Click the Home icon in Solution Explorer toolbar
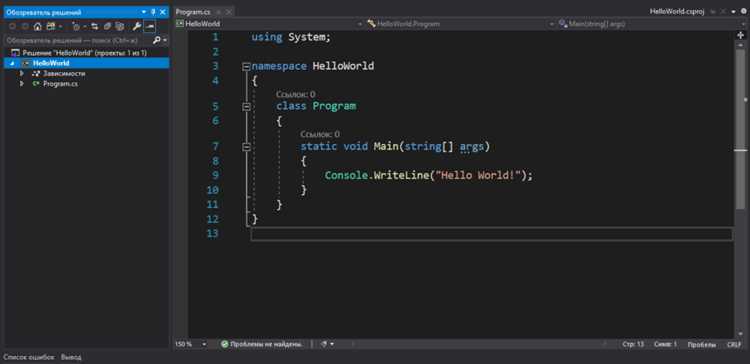Screen dimensions: 750x364 click(x=37, y=26)
